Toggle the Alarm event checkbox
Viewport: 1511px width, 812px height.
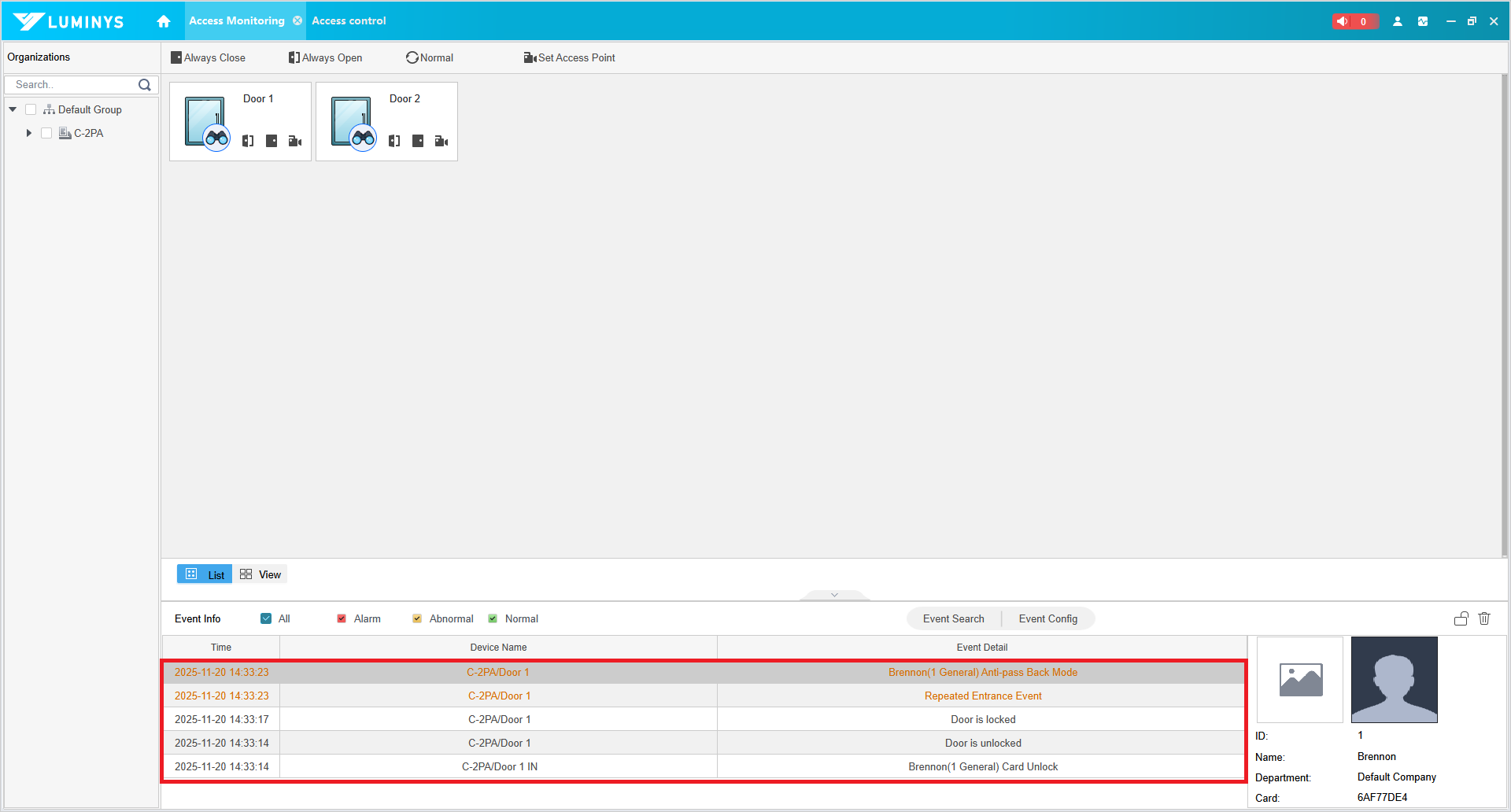(x=342, y=618)
